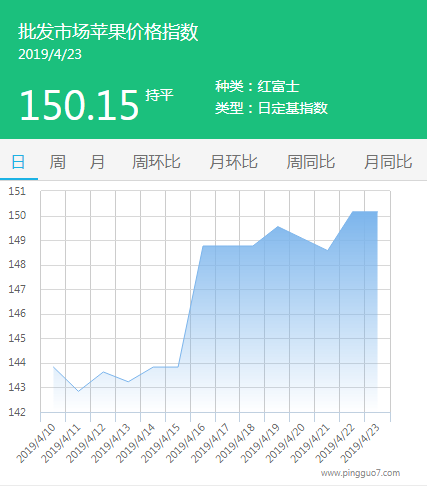427x486 pixels.
Task: Click x-axis date label 2019/4/13
Action: coord(111,443)
